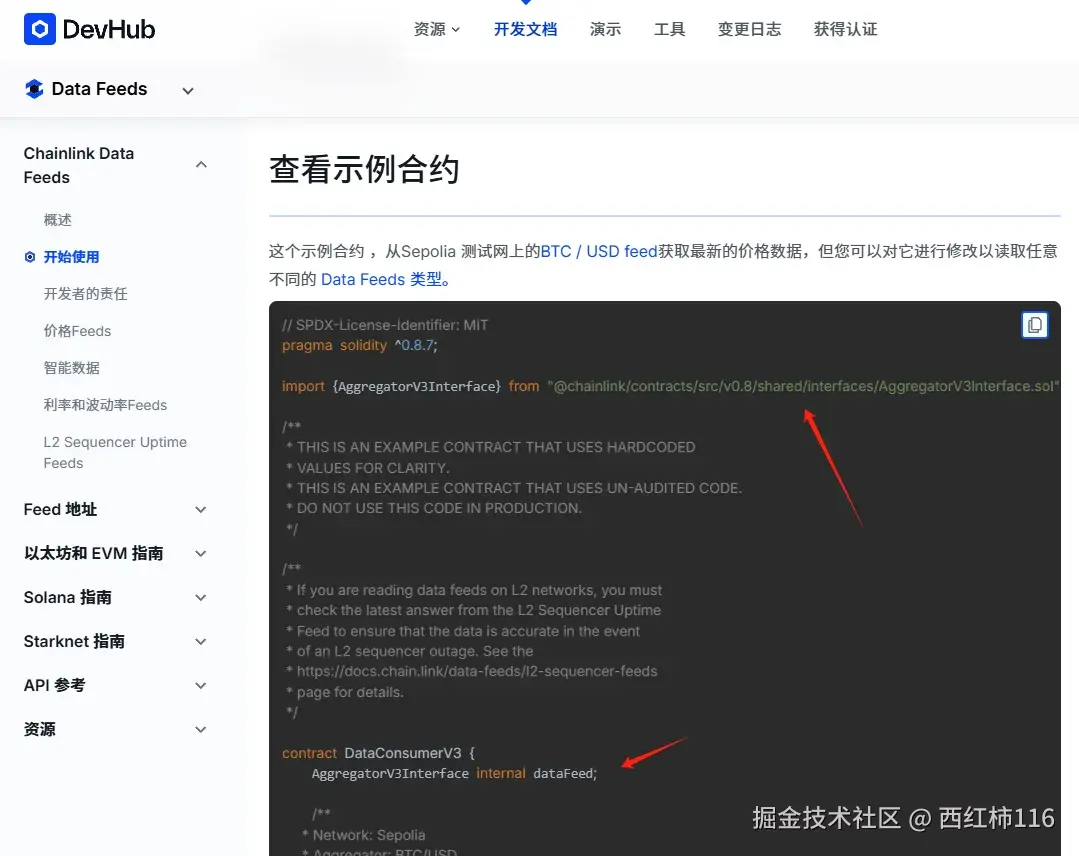Screen dimensions: 1079x856
Task: Open 智能数据 in the sidebar
Action: coord(72,368)
